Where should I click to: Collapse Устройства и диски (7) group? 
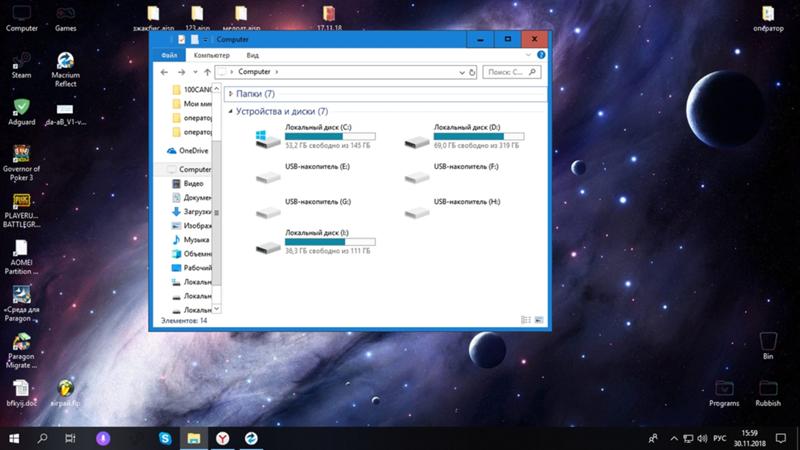(231, 111)
